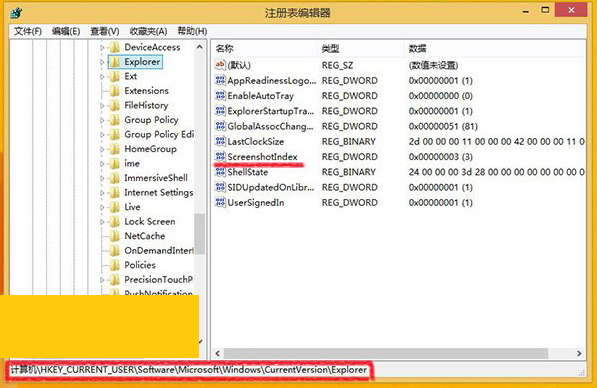The width and height of the screenshot is (597, 388).
Task: Select the FileHistory folder icon
Action: coord(115,105)
